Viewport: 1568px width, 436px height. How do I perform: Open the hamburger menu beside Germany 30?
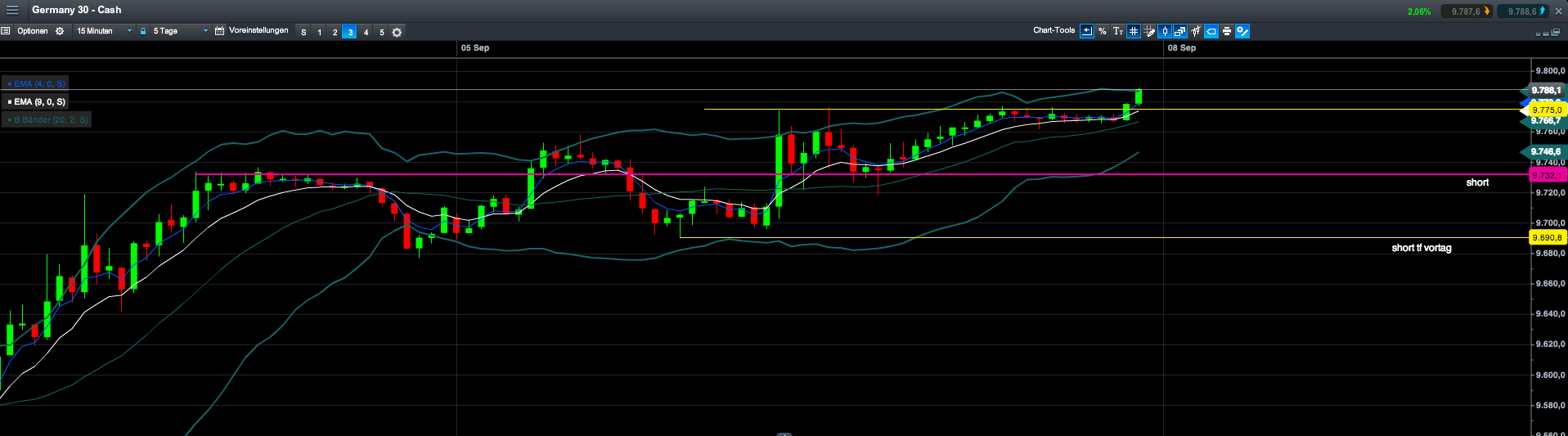coord(12,11)
